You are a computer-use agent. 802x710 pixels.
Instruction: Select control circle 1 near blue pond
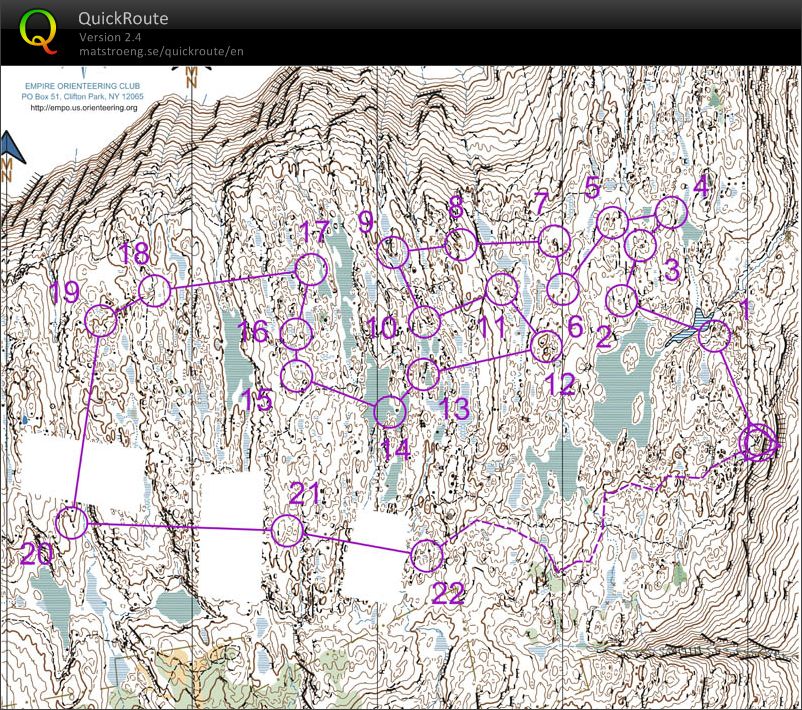tap(713, 337)
